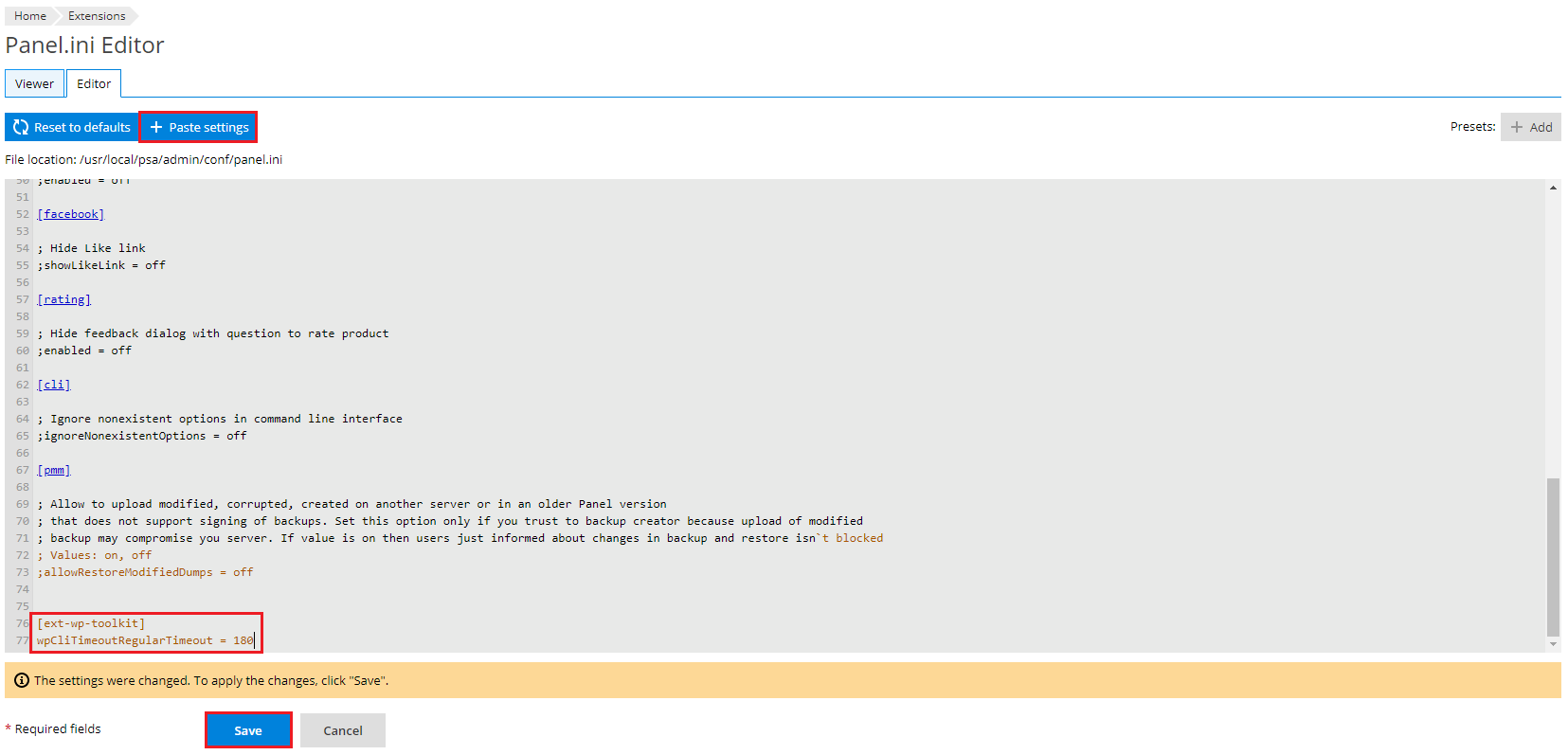Click the [pmm] section header
The height and width of the screenshot is (755, 1568).
tap(54, 470)
